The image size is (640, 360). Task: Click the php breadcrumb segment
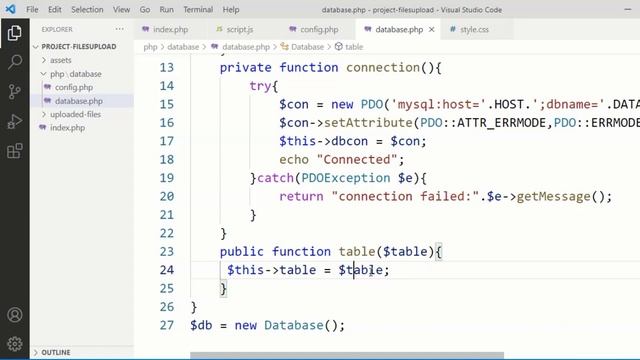(150, 47)
